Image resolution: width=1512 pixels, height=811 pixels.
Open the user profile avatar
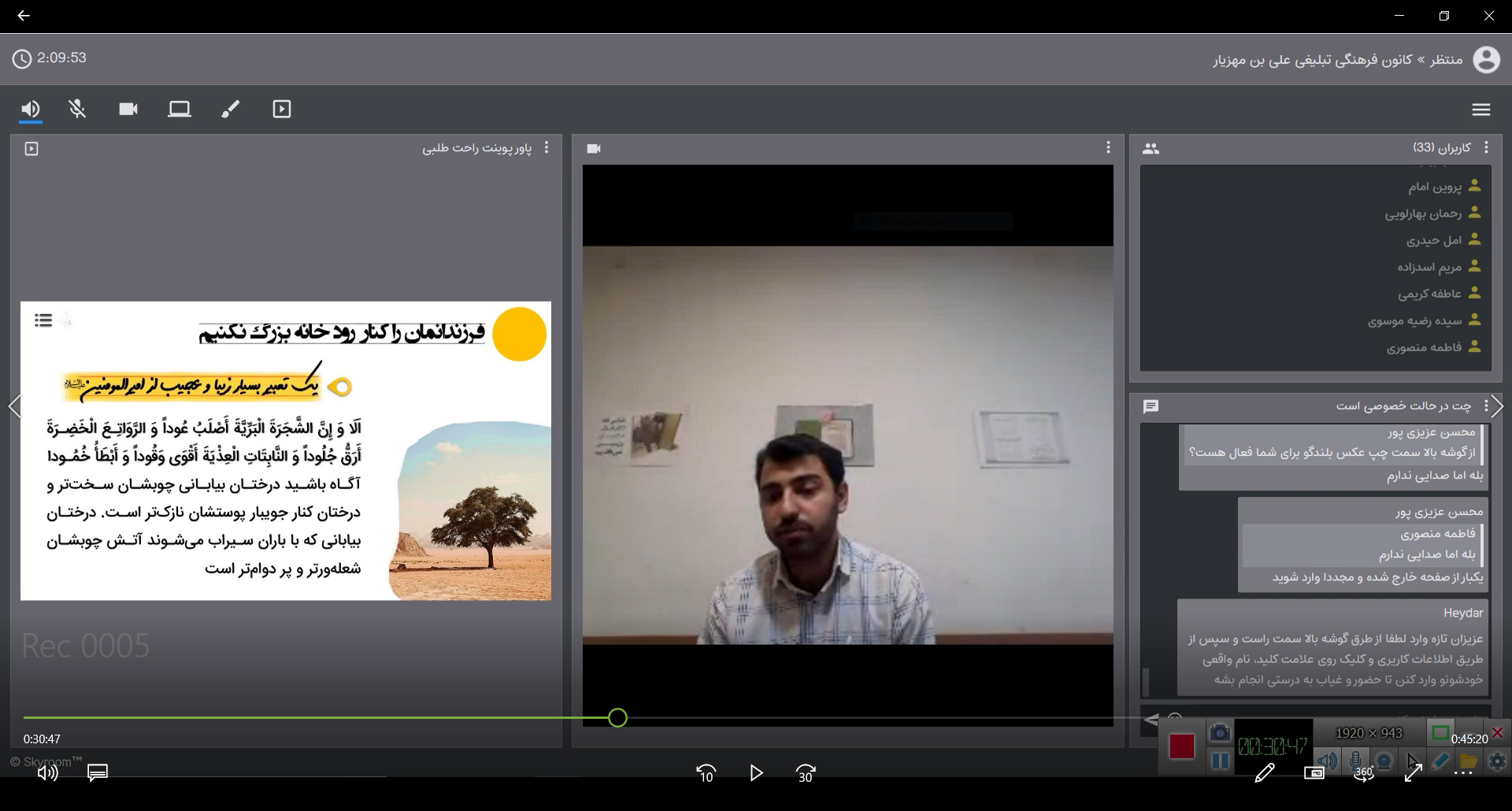click(x=1486, y=60)
